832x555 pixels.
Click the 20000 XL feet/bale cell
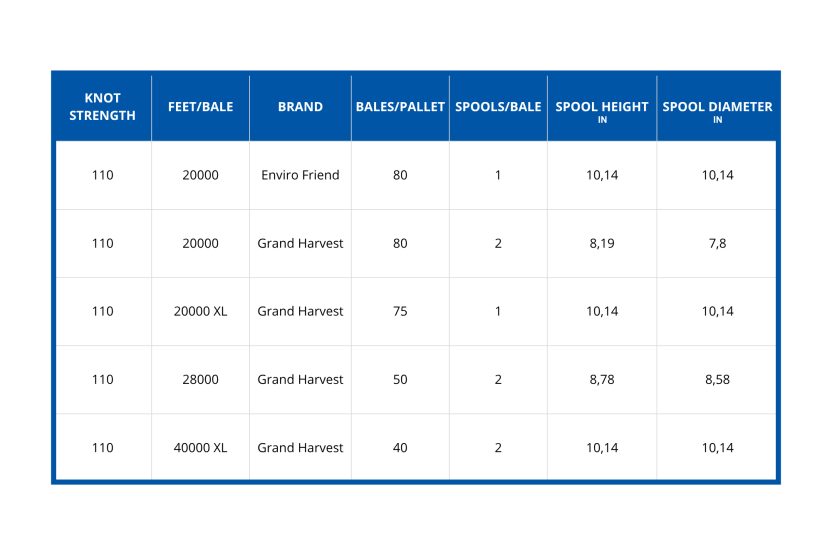click(201, 311)
